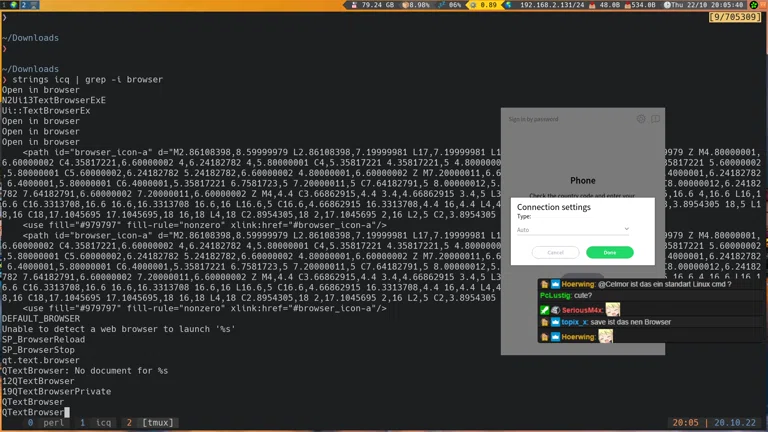Click the memory usage 8.98% indicator
768x432 pixels.
(x=418, y=5)
